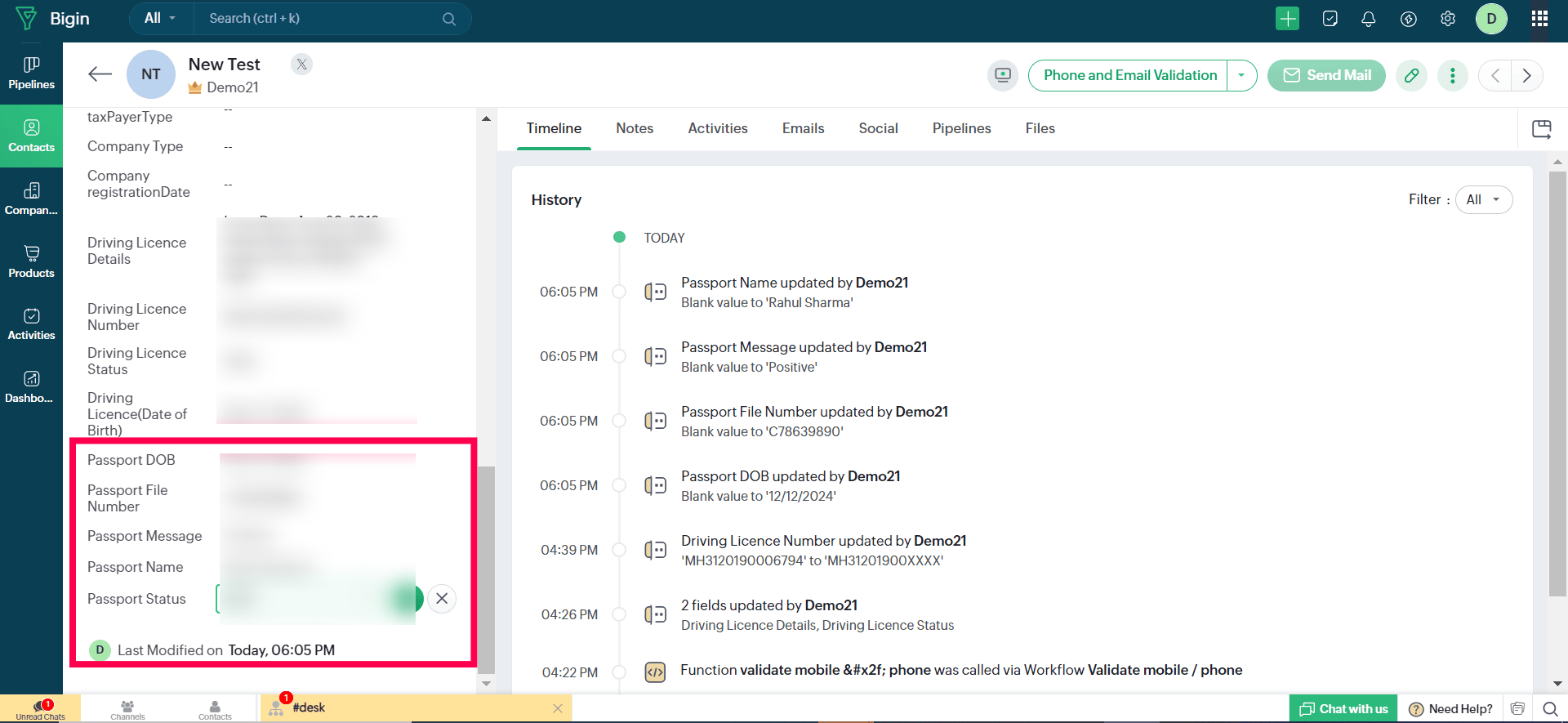The height and width of the screenshot is (723, 1568).
Task: Go to the next record arrow
Action: point(1527,75)
